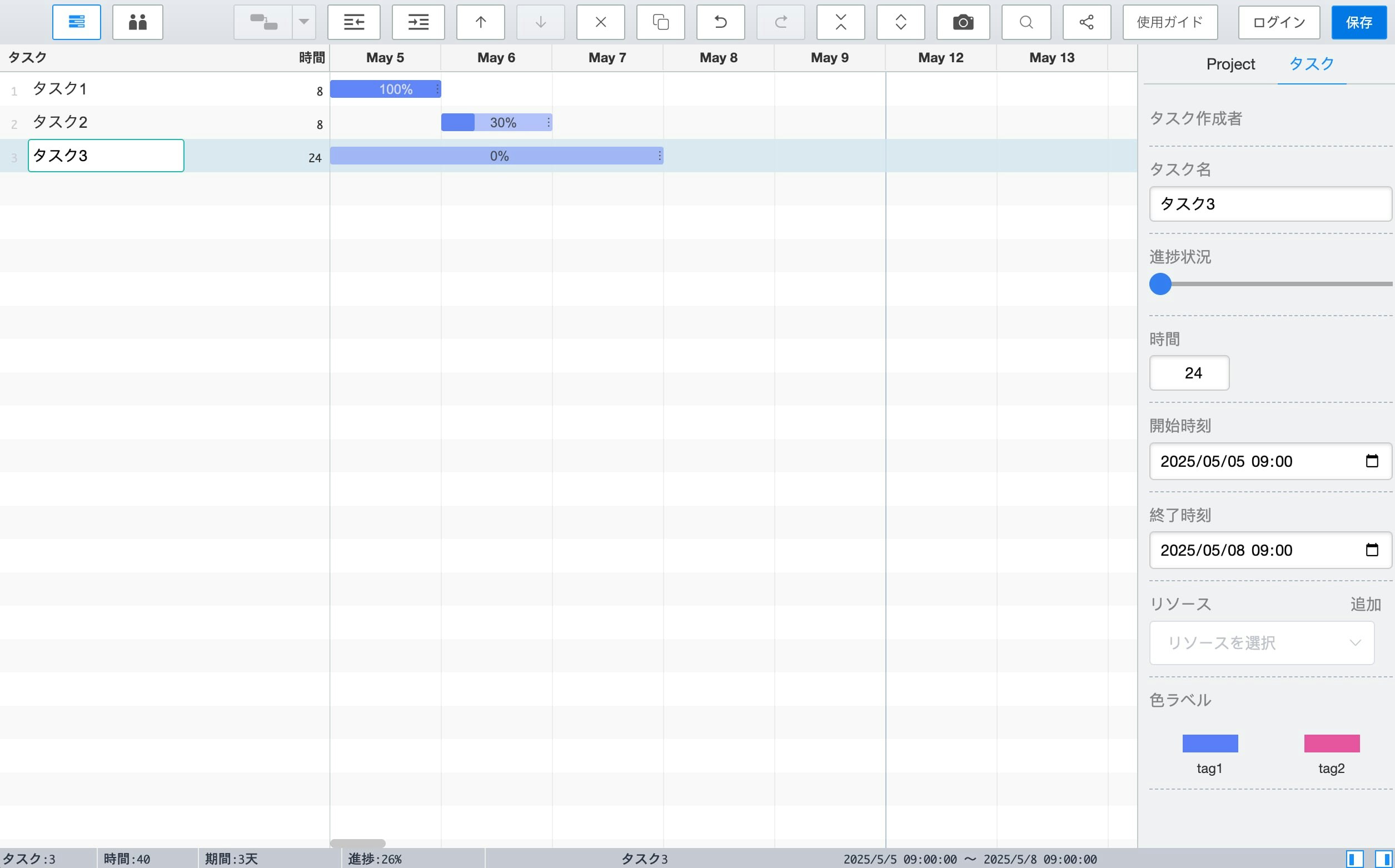This screenshot has width=1395, height=868.
Task: Switch to resource people view
Action: 138,22
